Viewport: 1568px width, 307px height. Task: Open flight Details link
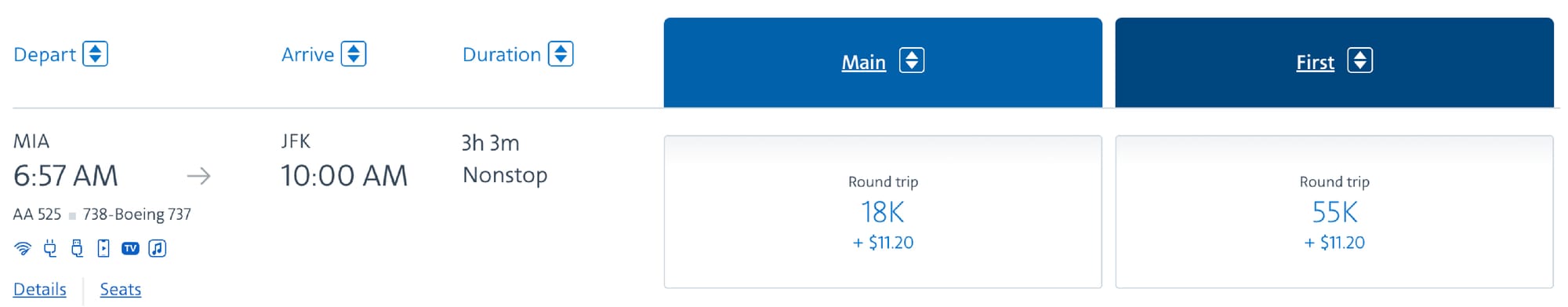click(40, 289)
